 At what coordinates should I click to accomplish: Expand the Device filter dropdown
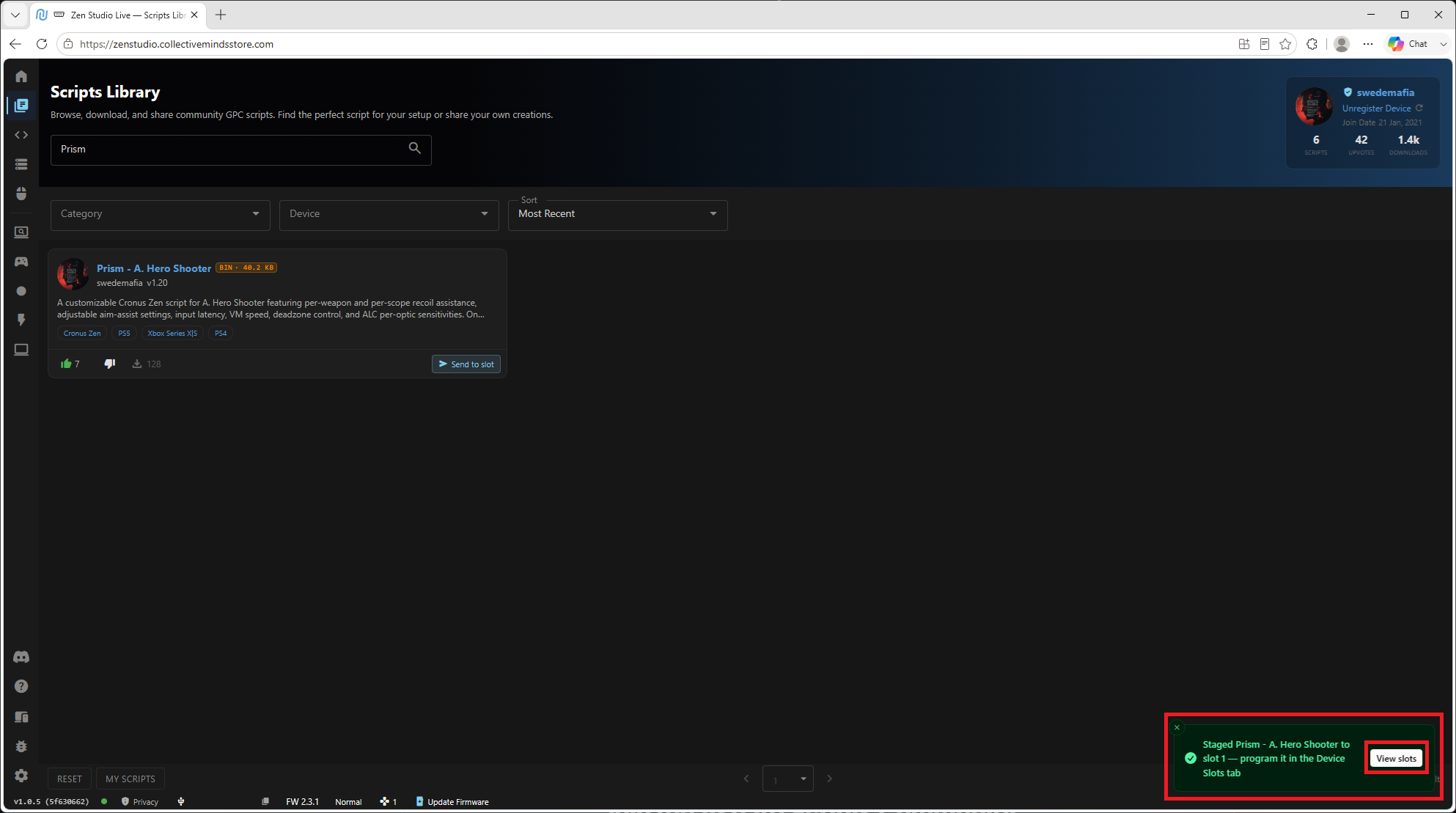(389, 215)
